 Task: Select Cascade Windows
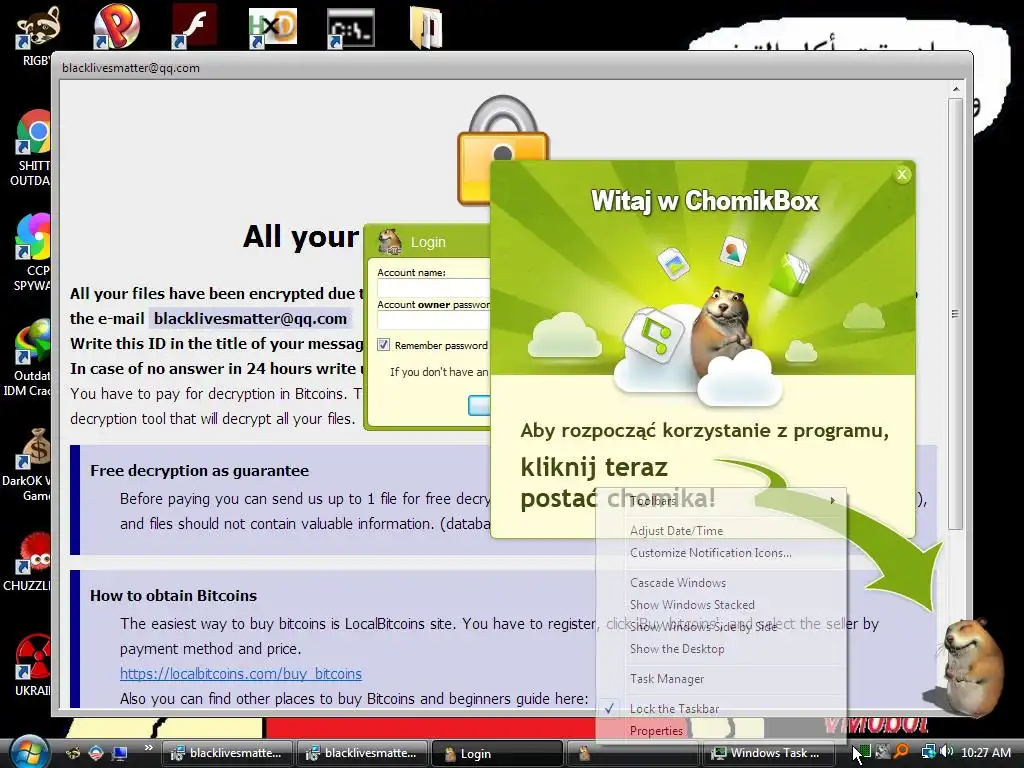[x=722, y=583]
